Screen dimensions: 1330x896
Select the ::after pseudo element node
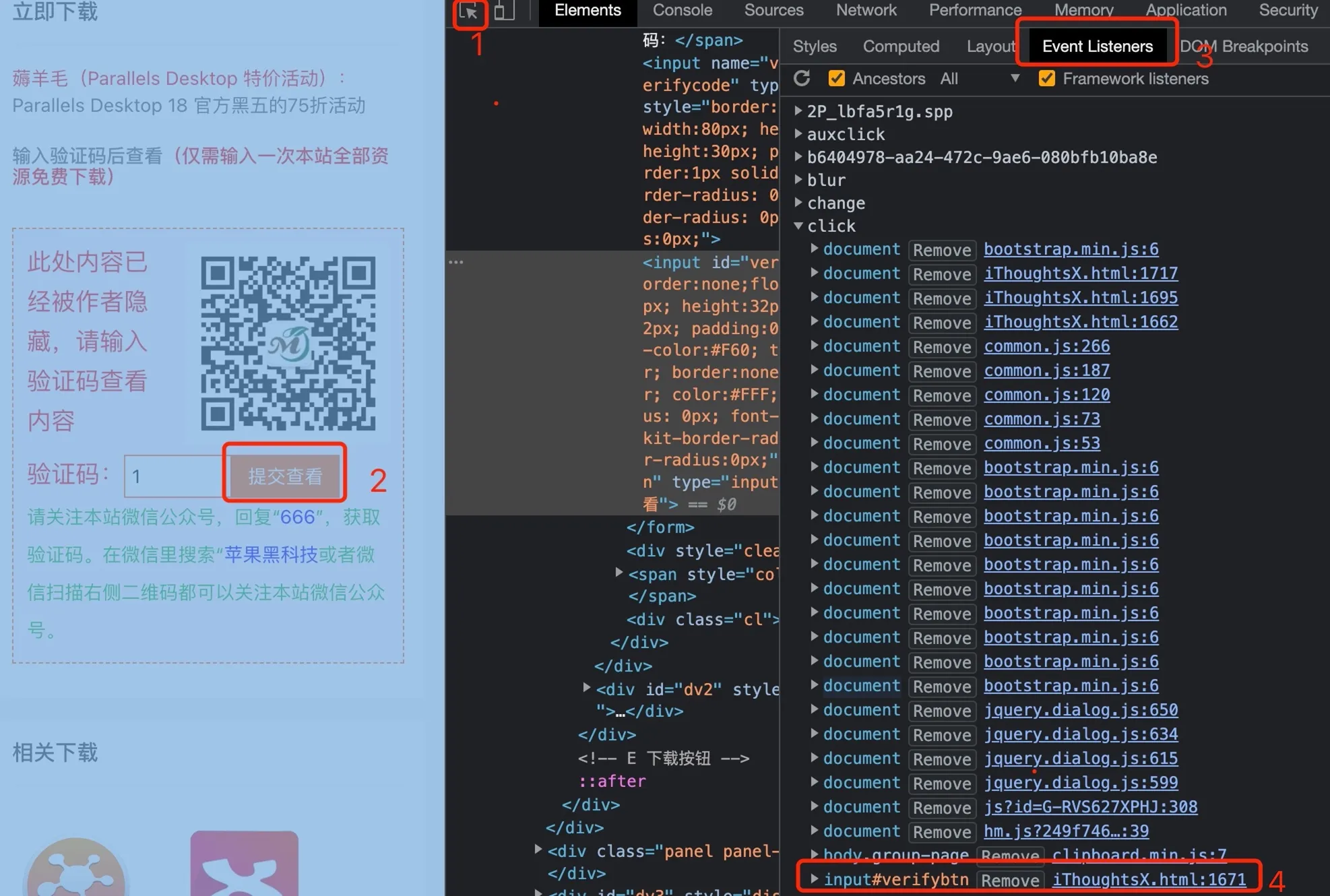pos(612,781)
